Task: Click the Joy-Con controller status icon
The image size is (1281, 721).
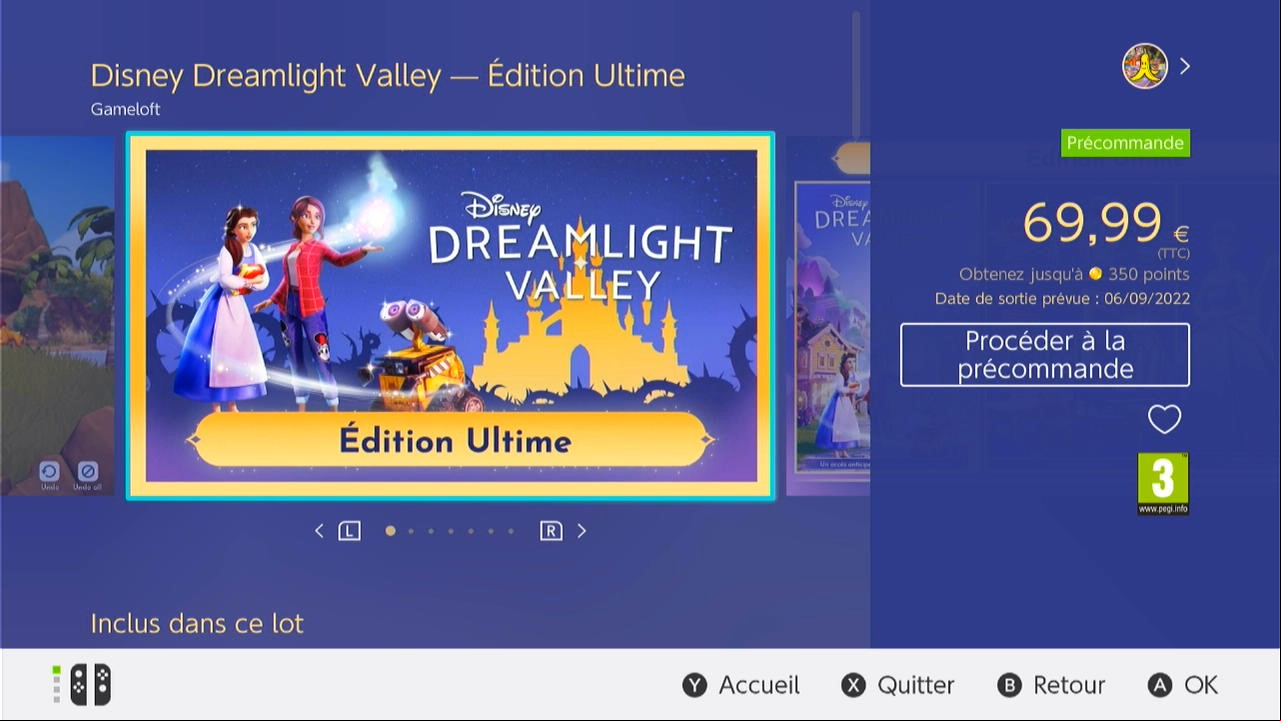Action: (82, 685)
